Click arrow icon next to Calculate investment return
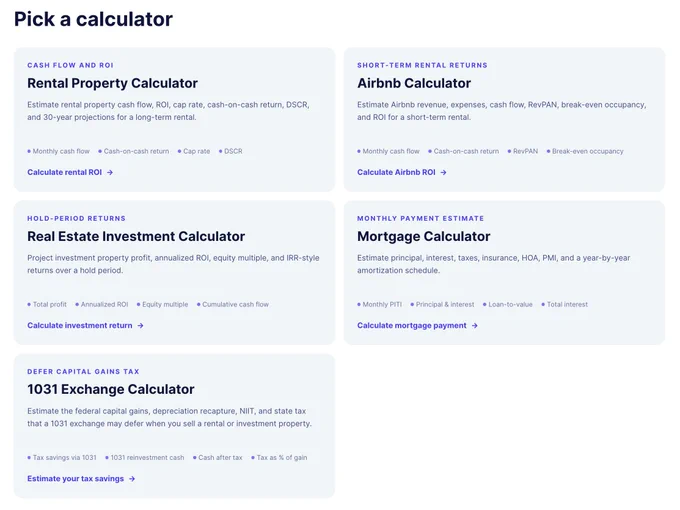Screen dimensions: 680x510 click(x=140, y=326)
